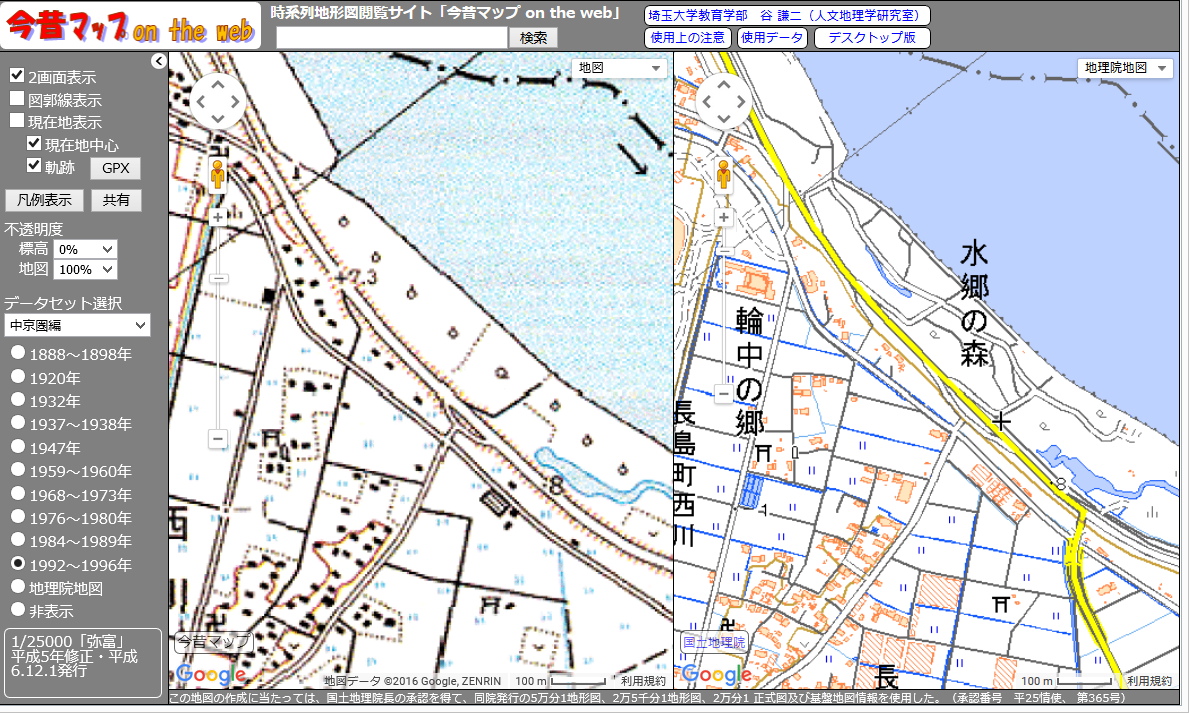Zoom out on the right map
Screen dimensions: 1189x713
pos(723,394)
